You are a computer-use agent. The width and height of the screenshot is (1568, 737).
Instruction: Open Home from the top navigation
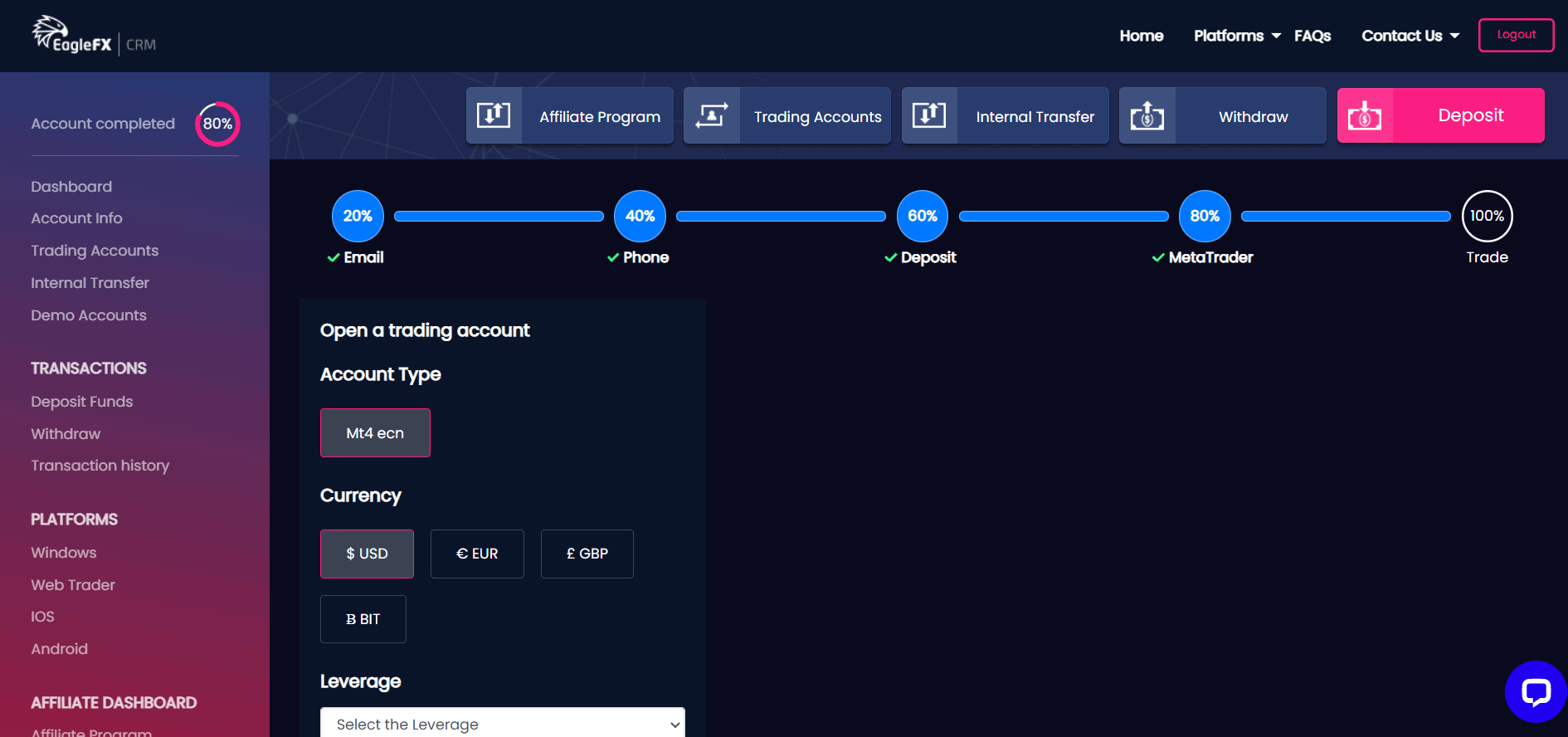pyautogui.click(x=1141, y=36)
